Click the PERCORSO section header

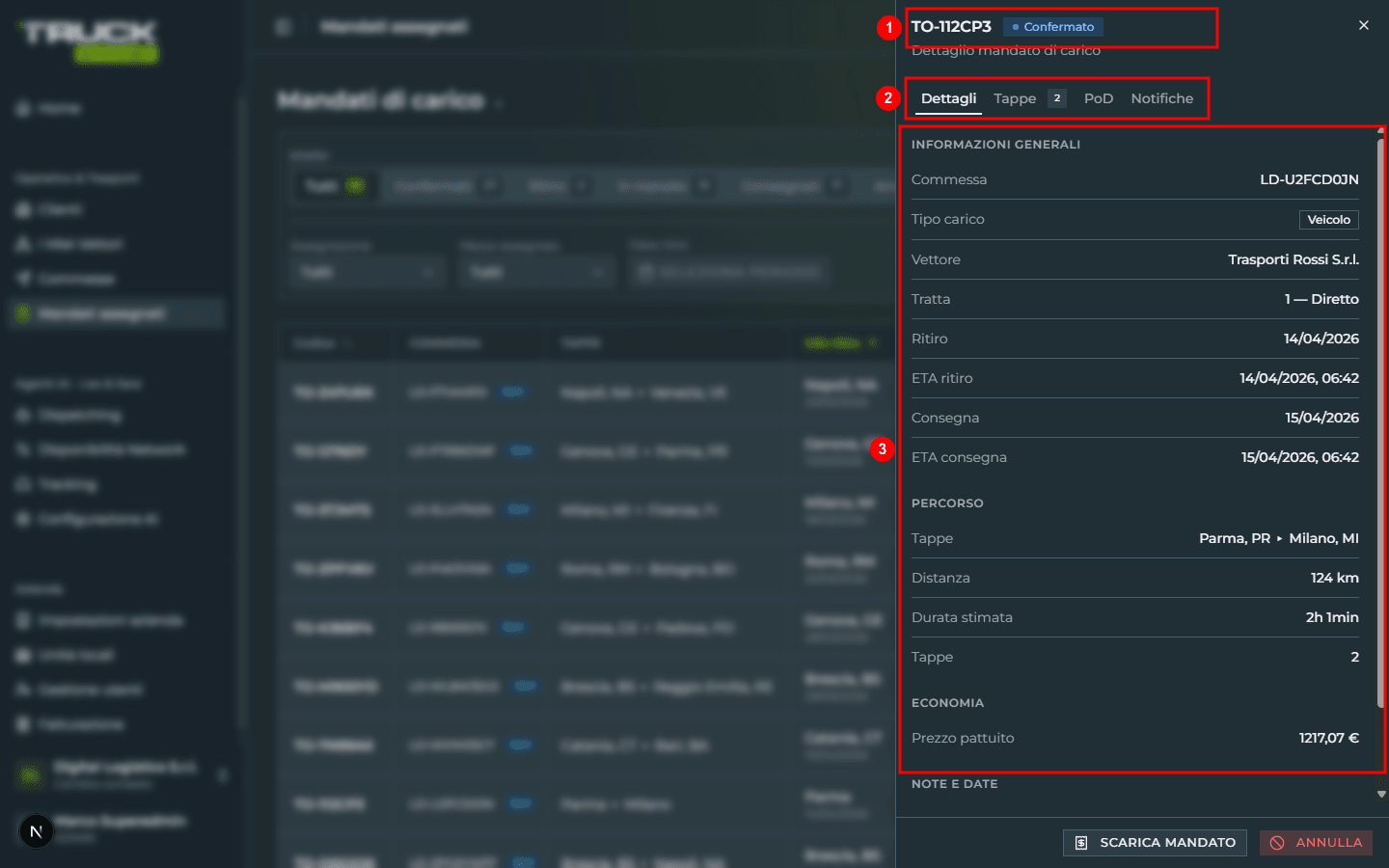(x=947, y=503)
